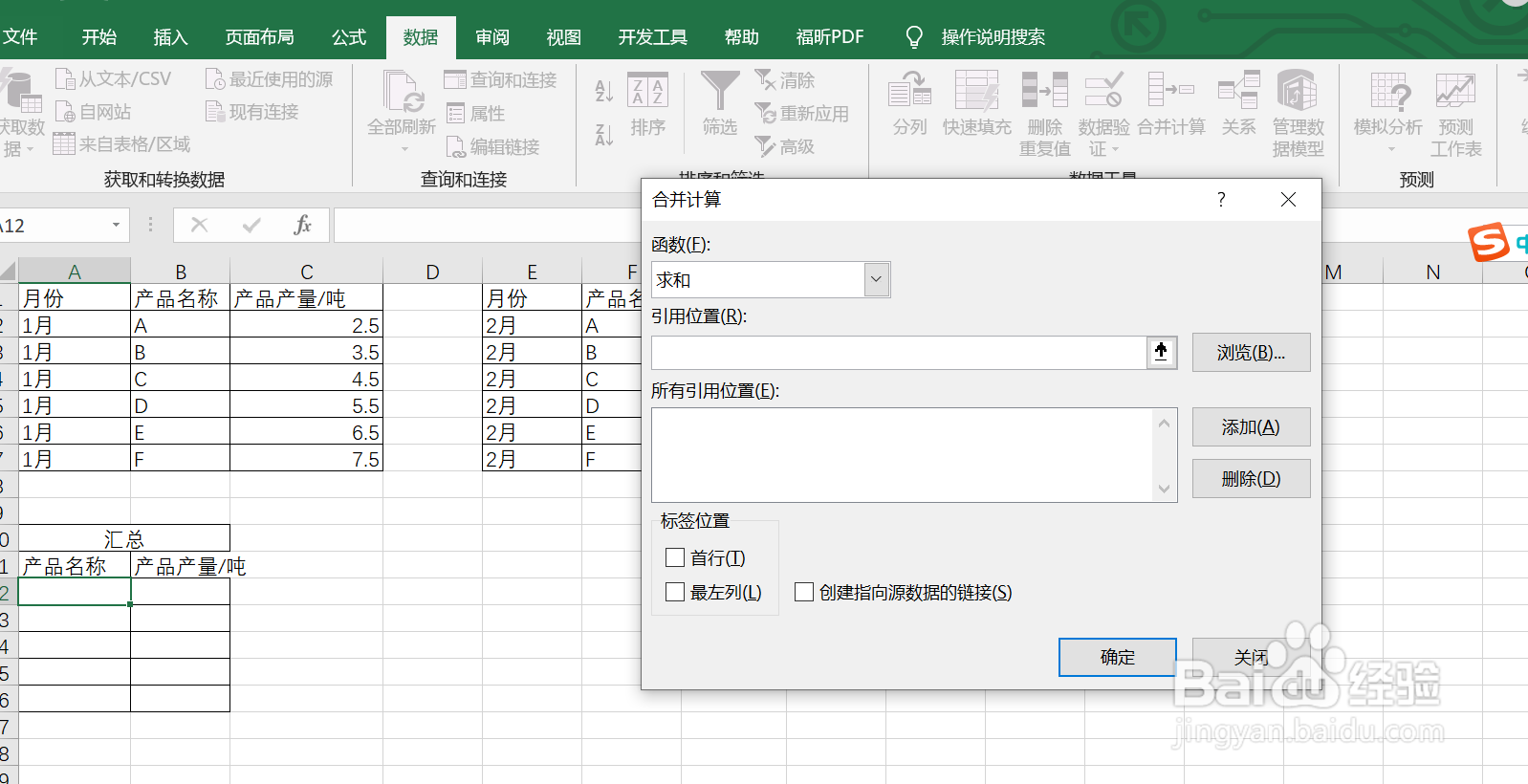Click the Reference (引用位置) input field
This screenshot has height=784, width=1528.
click(899, 353)
